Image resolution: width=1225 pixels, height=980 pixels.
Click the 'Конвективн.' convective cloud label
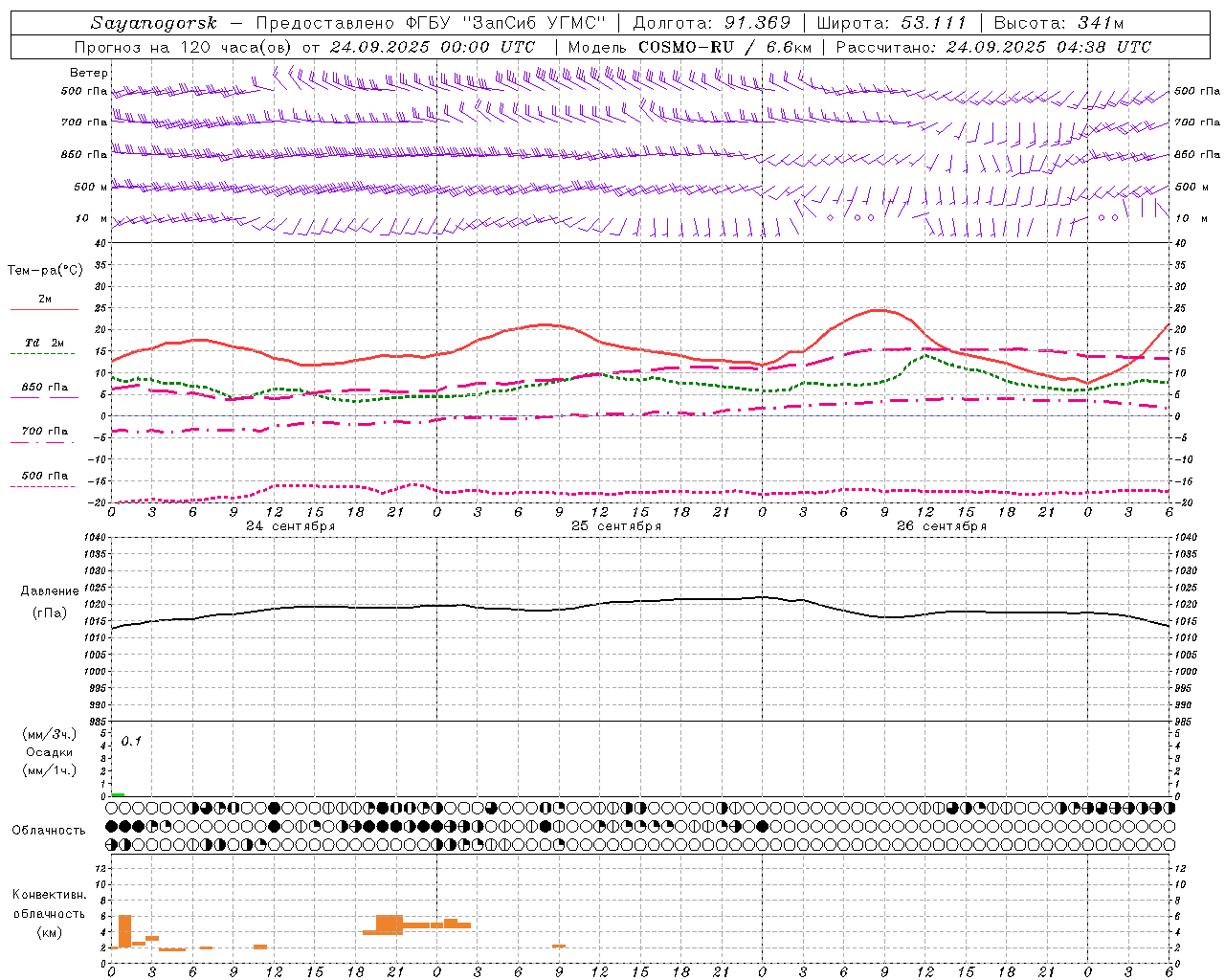pyautogui.click(x=50, y=895)
